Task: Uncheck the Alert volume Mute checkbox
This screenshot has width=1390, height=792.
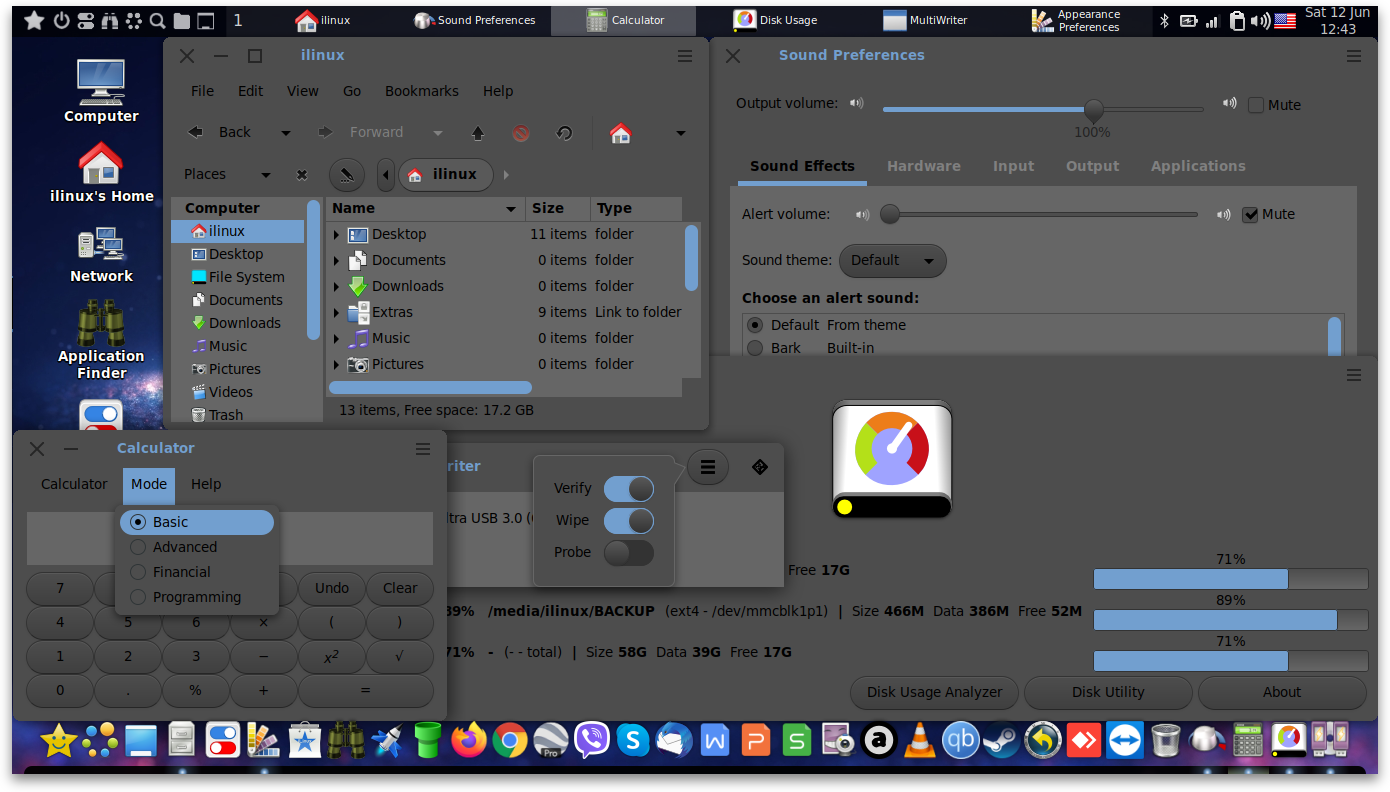Action: [x=1250, y=214]
